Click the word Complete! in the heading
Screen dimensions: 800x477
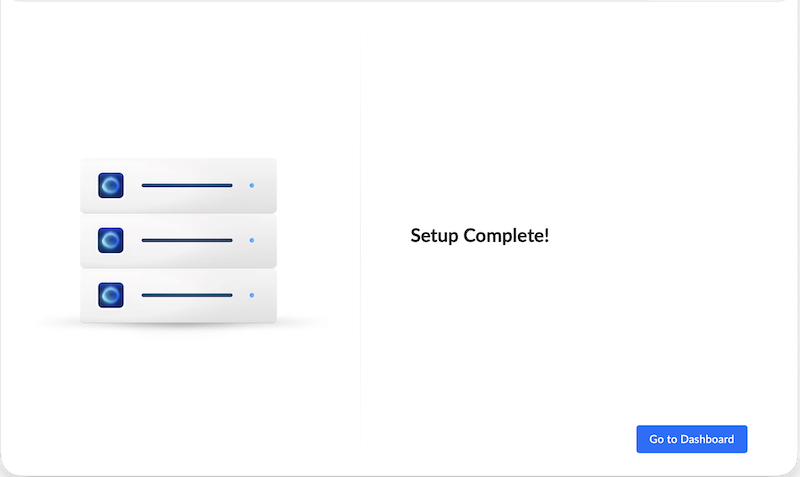pyautogui.click(x=506, y=236)
